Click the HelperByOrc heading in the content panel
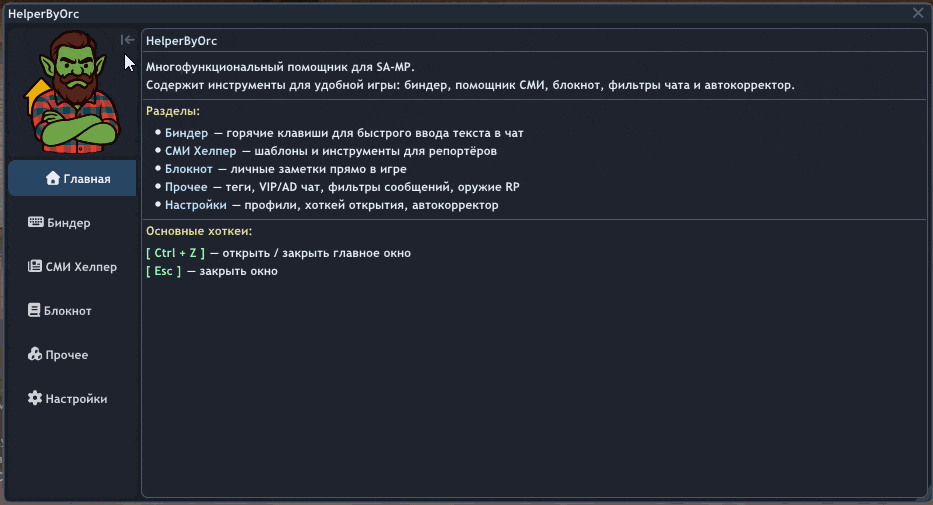Screen dimensions: 933x505 (x=181, y=41)
